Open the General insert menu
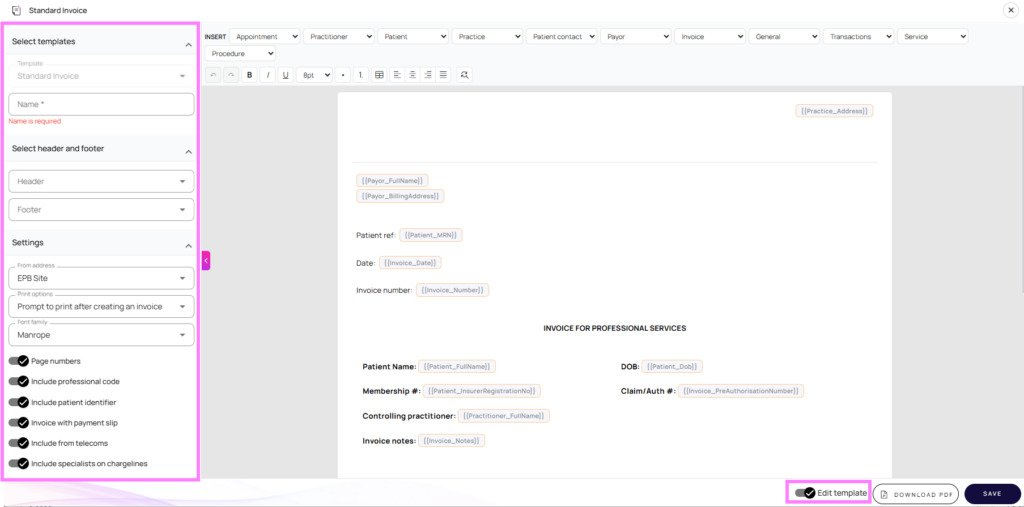 pos(784,37)
